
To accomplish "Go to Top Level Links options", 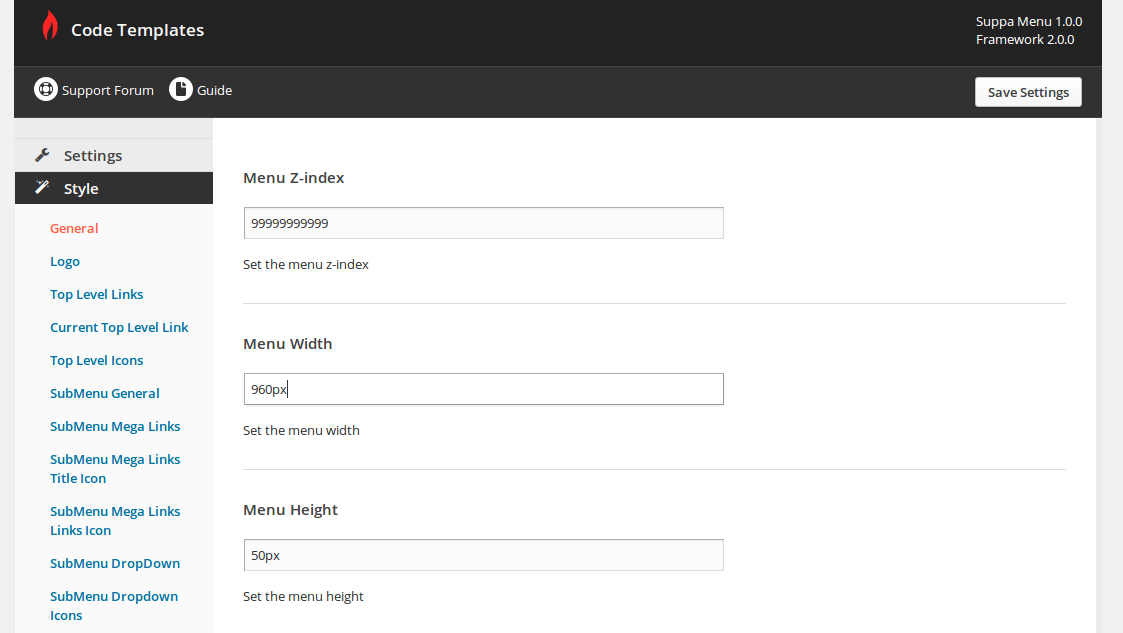I will 97,294.
